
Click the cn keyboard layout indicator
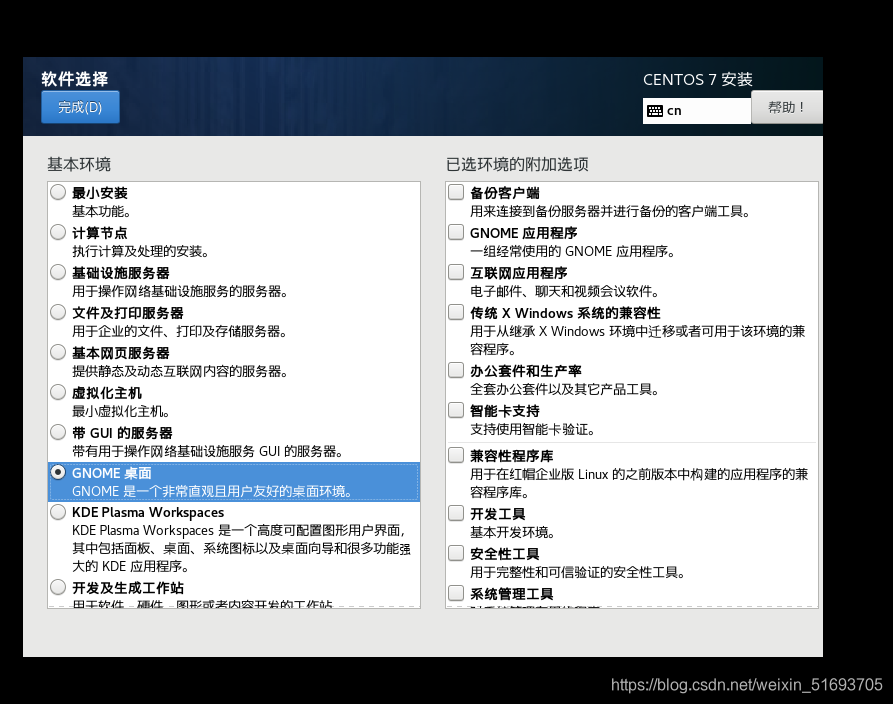point(697,110)
